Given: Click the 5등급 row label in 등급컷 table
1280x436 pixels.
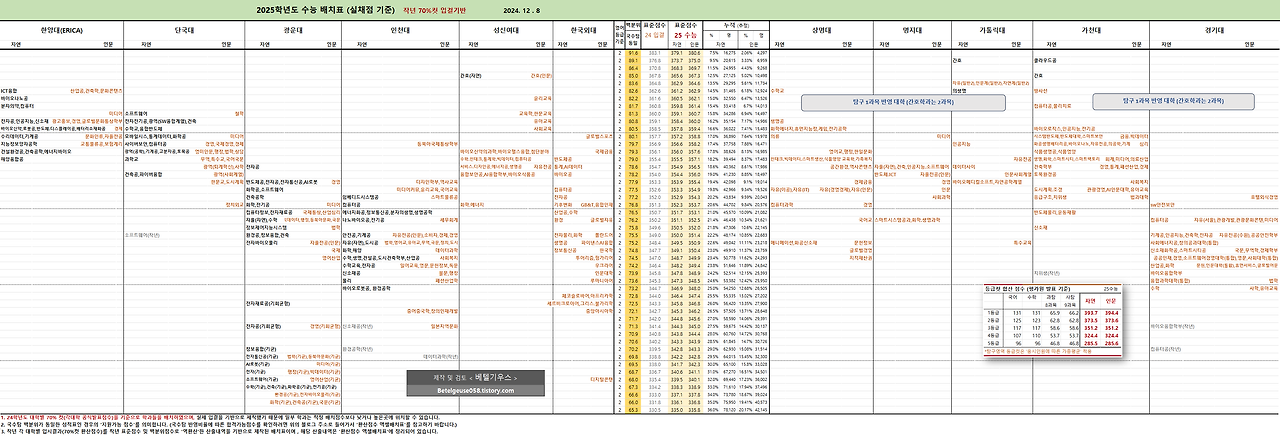Looking at the screenshot, I should pyautogui.click(x=993, y=343).
